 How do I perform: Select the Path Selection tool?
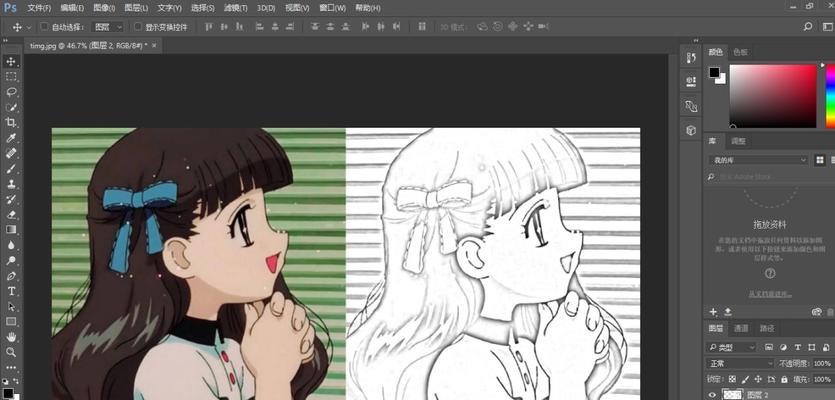[x=11, y=307]
